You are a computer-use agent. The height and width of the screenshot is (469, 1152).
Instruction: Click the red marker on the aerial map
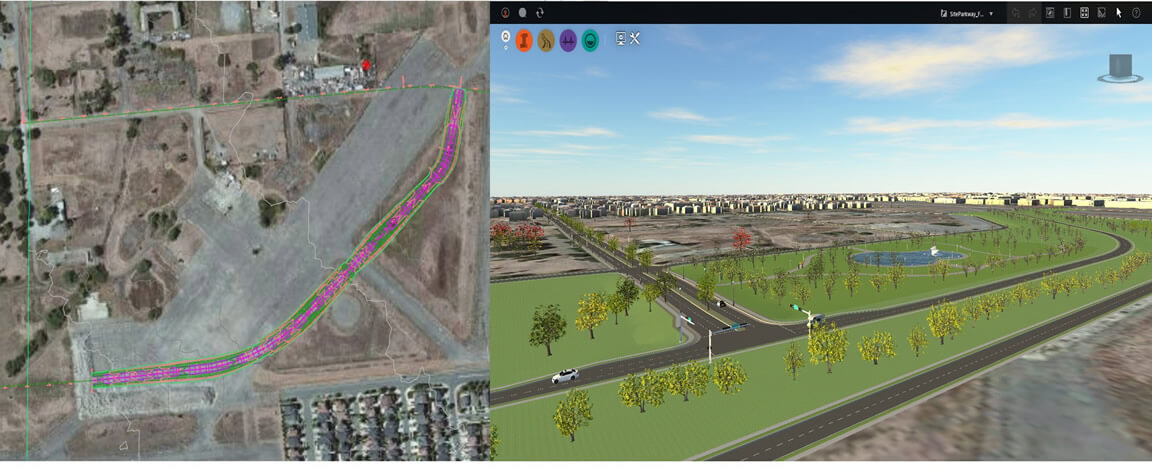(367, 66)
